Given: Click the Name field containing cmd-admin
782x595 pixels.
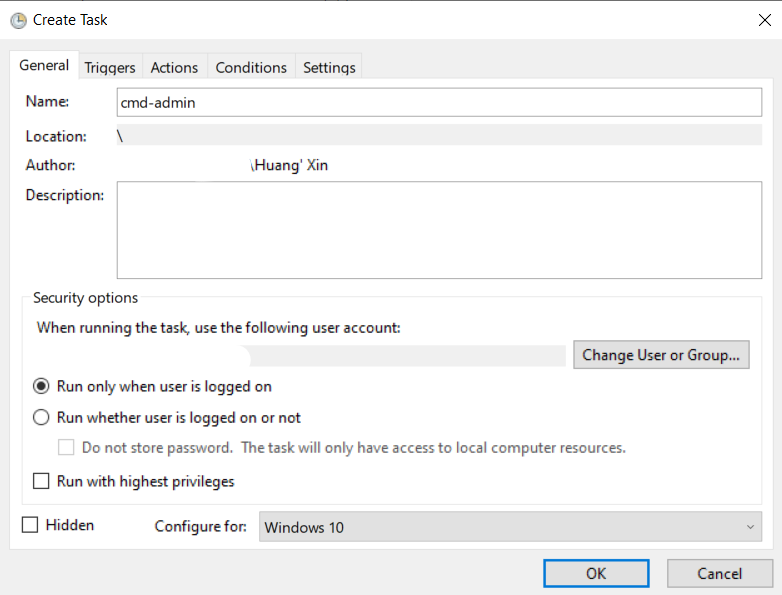Looking at the screenshot, I should [439, 102].
